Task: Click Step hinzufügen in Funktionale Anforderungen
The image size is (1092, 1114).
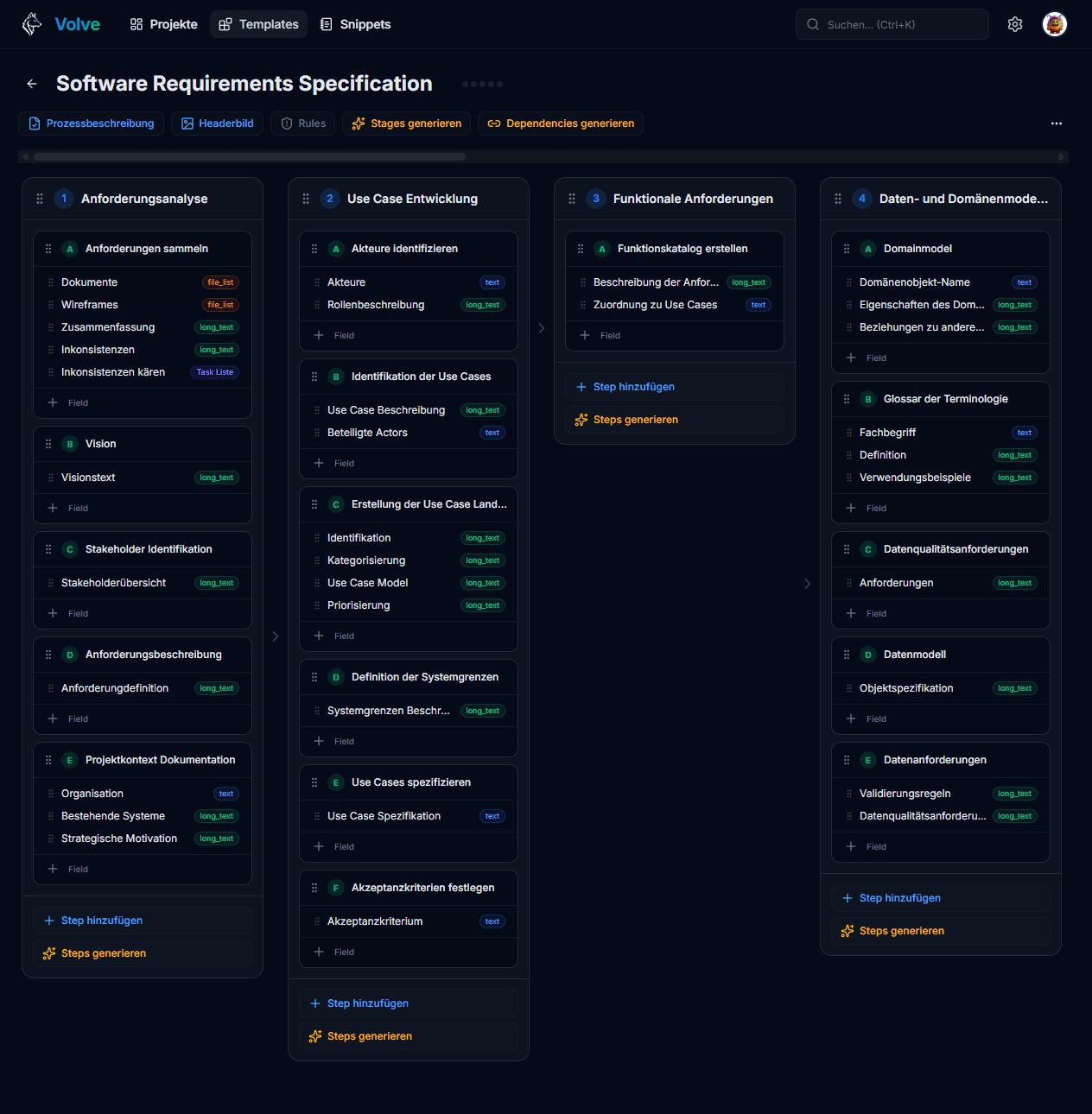Action: coord(633,387)
